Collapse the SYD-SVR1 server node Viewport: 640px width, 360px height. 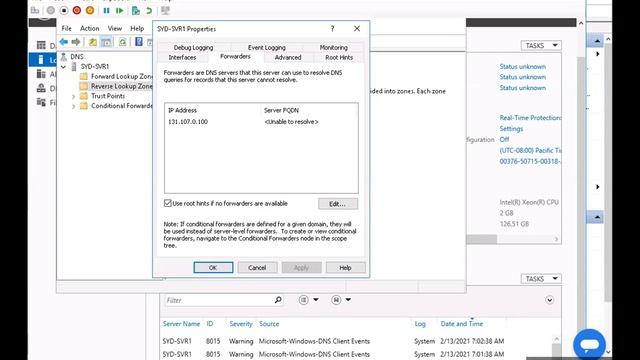coord(64,67)
